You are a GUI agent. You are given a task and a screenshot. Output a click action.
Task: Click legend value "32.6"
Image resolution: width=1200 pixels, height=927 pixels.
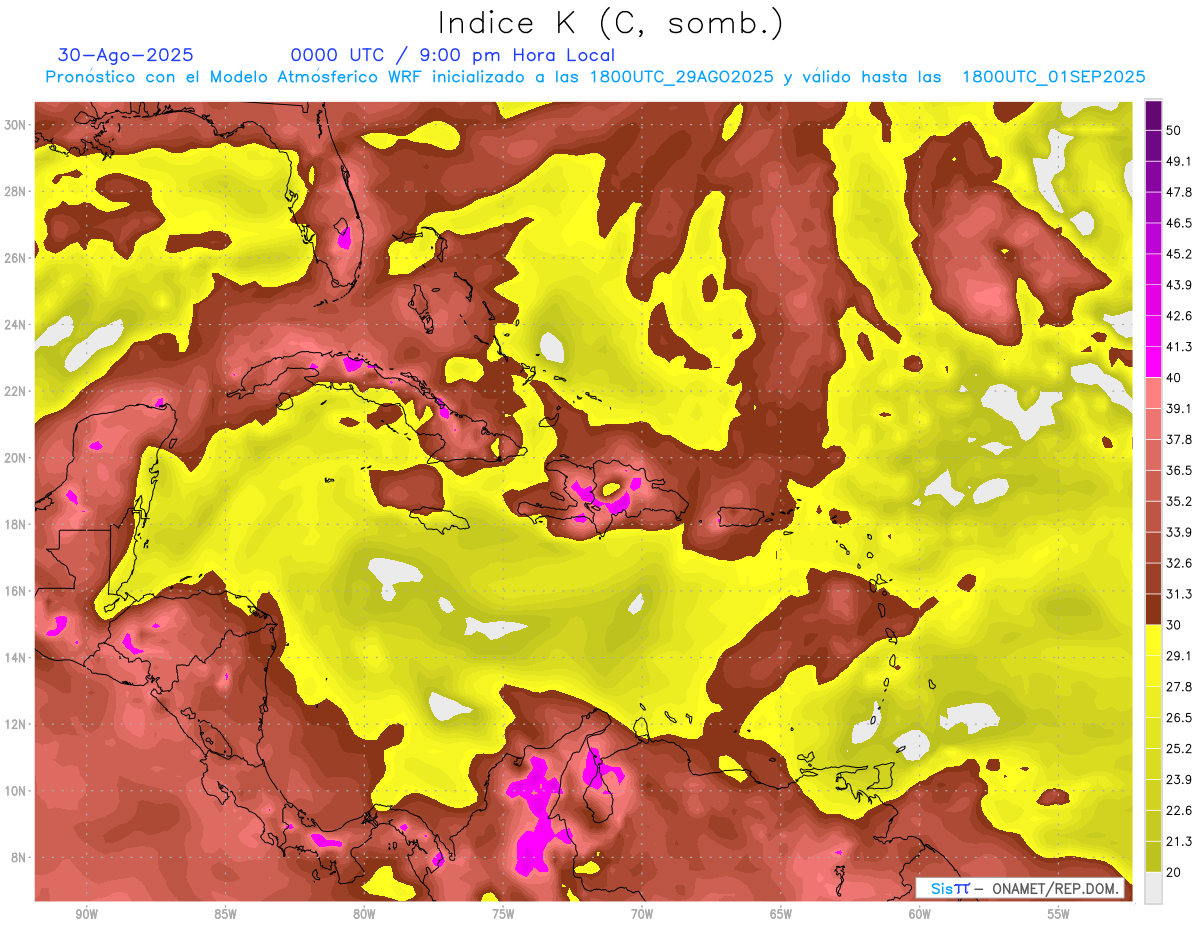[x=1178, y=563]
